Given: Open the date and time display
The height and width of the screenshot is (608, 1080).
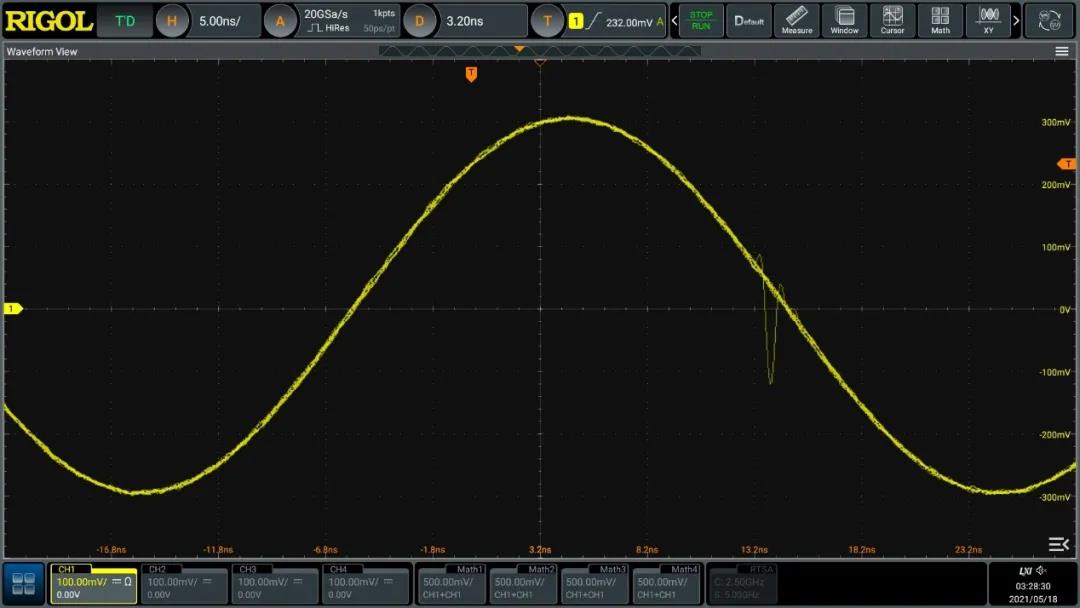Looking at the screenshot, I should [1032, 592].
